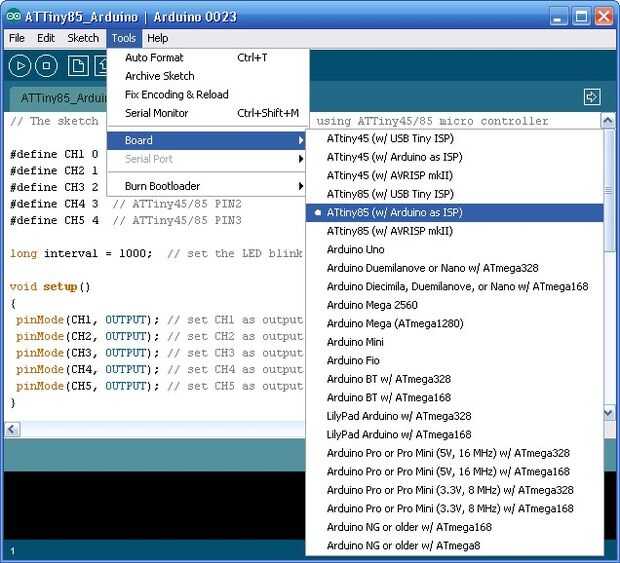The height and width of the screenshot is (563, 620).
Task: Close the Arduino 0023 window
Action: coord(604,17)
